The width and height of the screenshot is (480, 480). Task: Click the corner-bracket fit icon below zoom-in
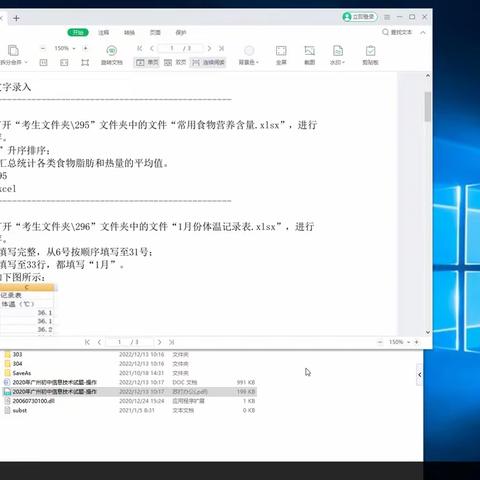[85, 62]
